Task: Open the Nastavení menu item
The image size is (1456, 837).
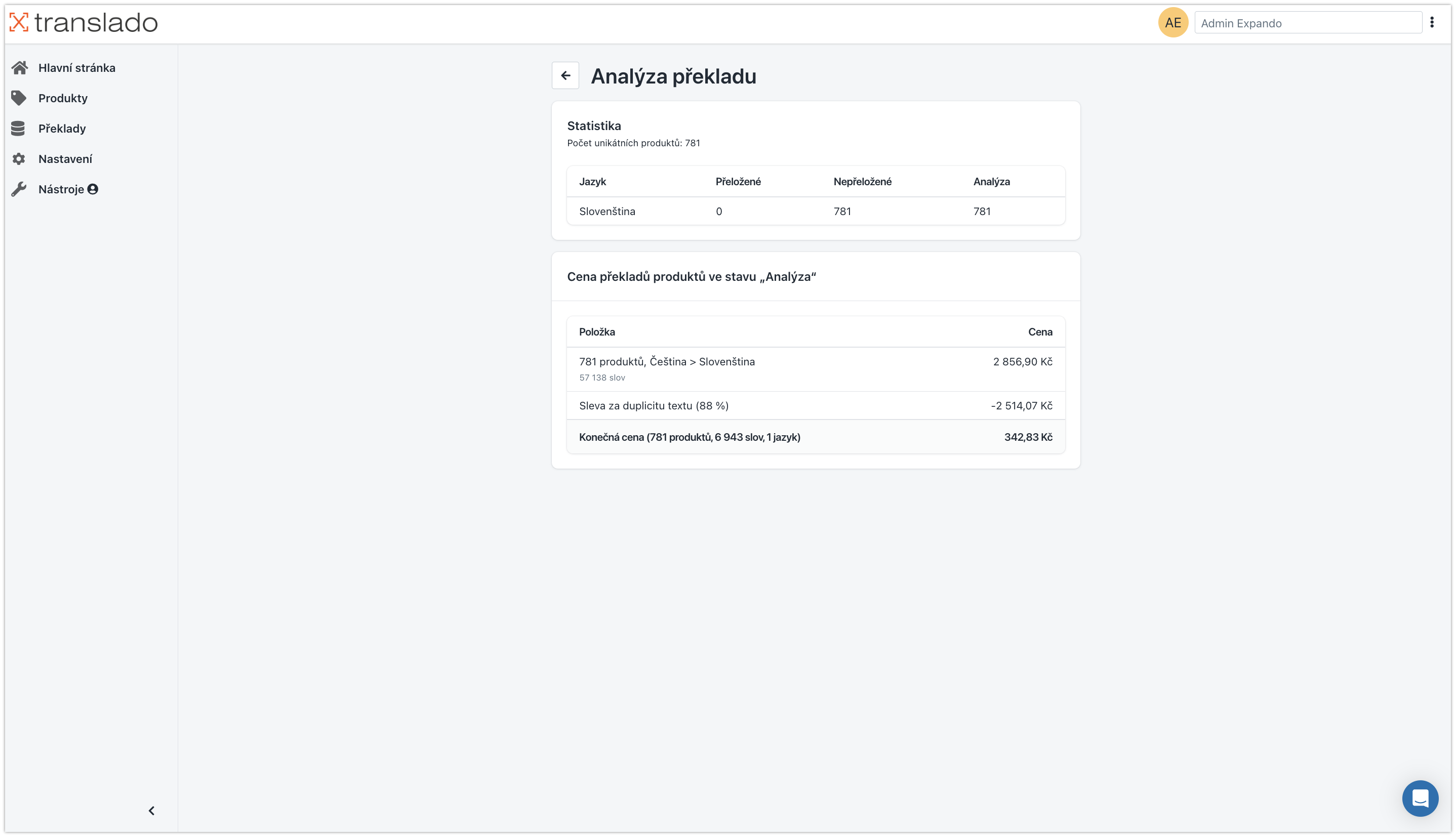Action: (65, 159)
